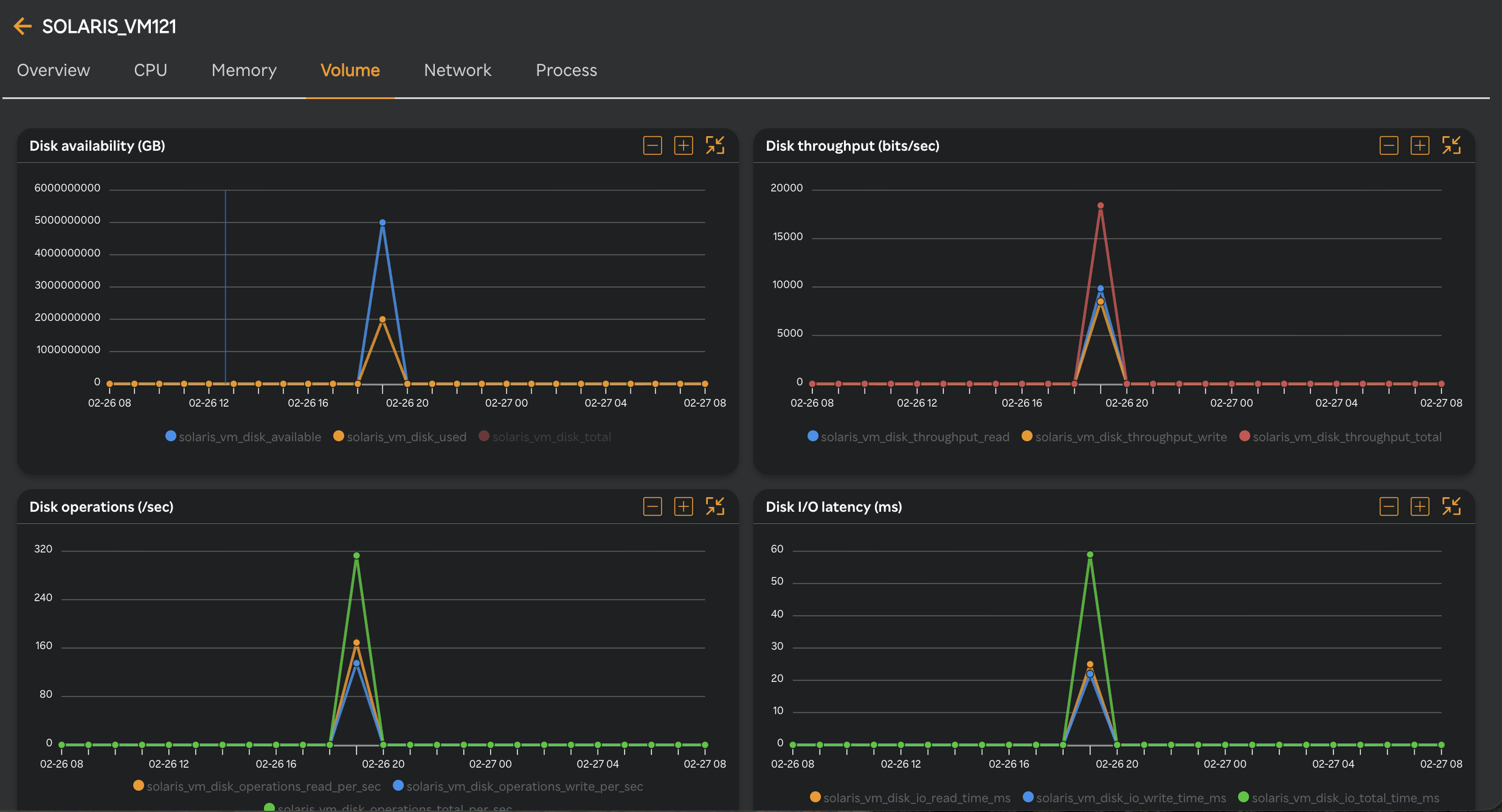Collapse the Disk throughput chart
This screenshot has height=812, width=1502.
[x=1452, y=145]
